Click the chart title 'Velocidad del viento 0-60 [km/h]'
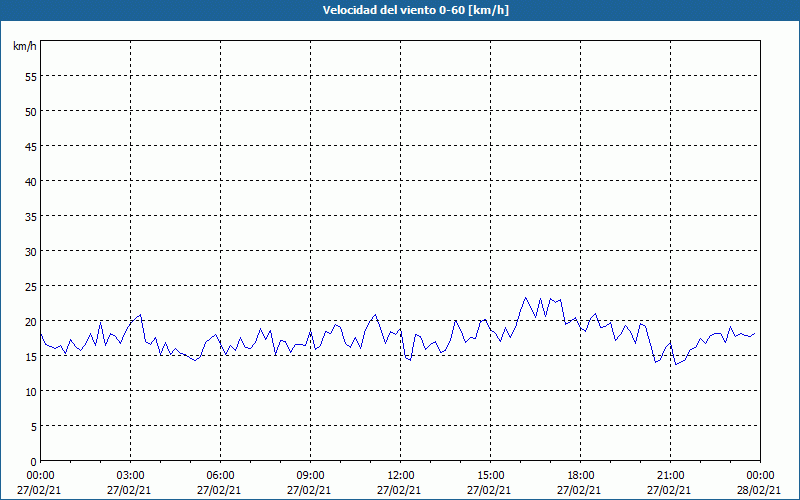The width and height of the screenshot is (800, 500). coord(416,10)
